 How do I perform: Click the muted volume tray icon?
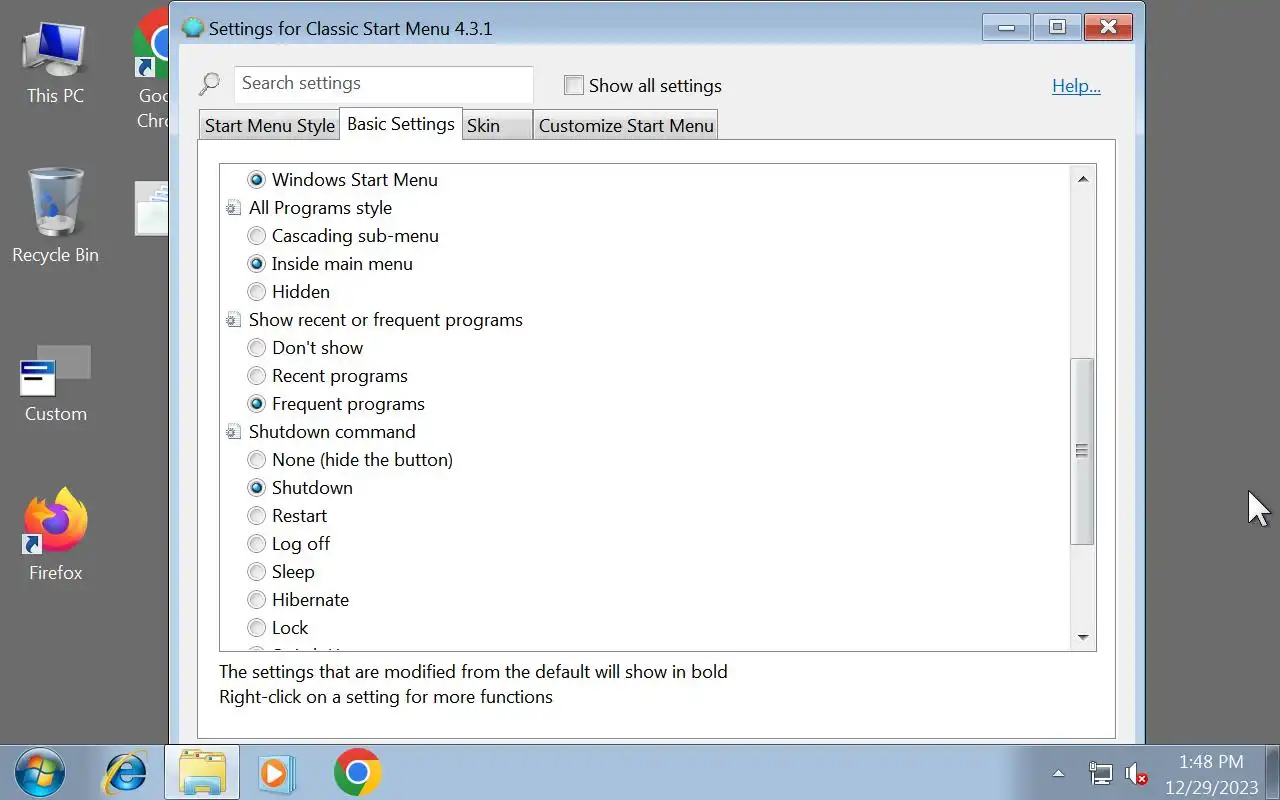pyautogui.click(x=1136, y=774)
